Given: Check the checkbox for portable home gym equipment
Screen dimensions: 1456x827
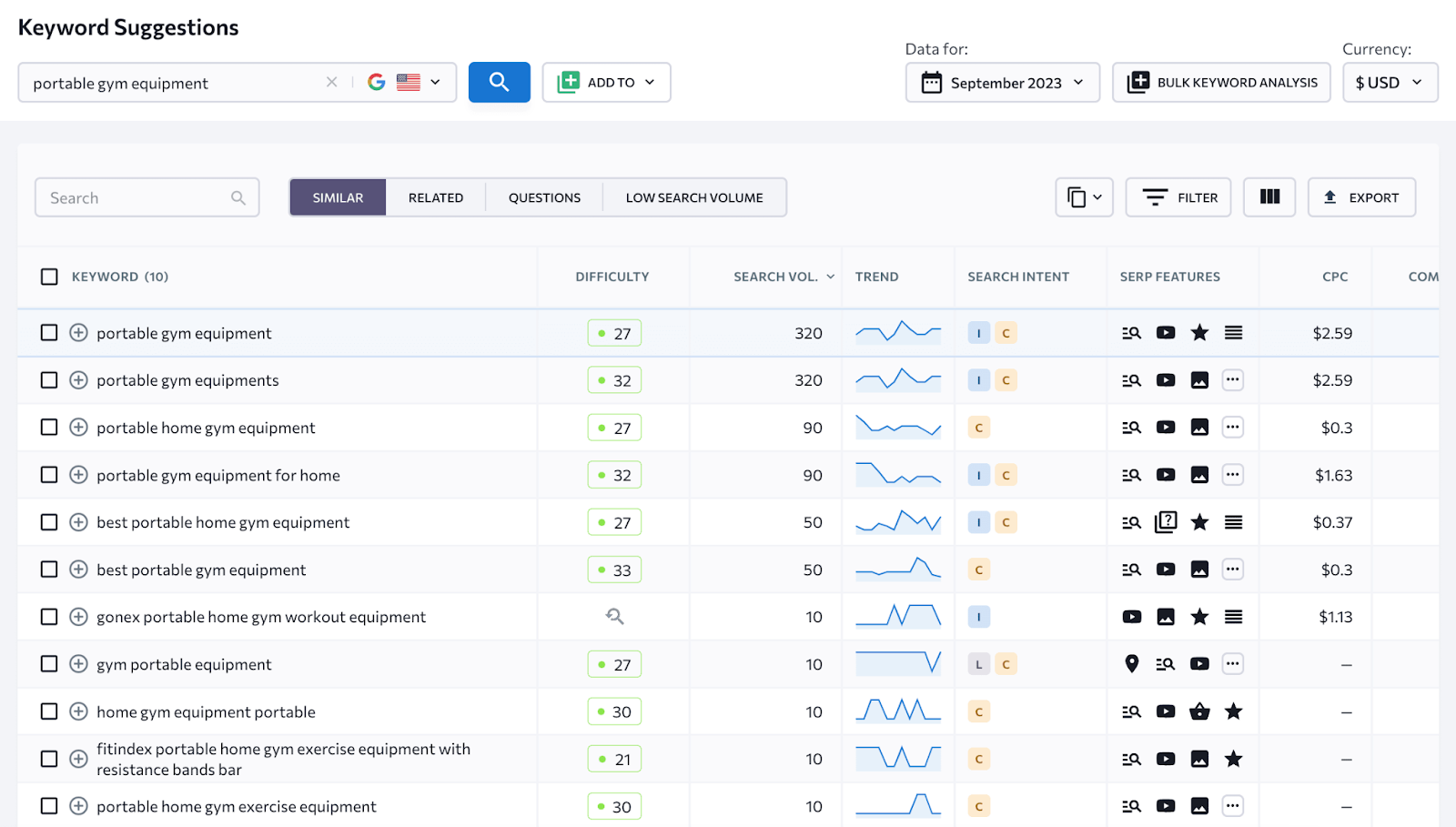Looking at the screenshot, I should click(49, 427).
